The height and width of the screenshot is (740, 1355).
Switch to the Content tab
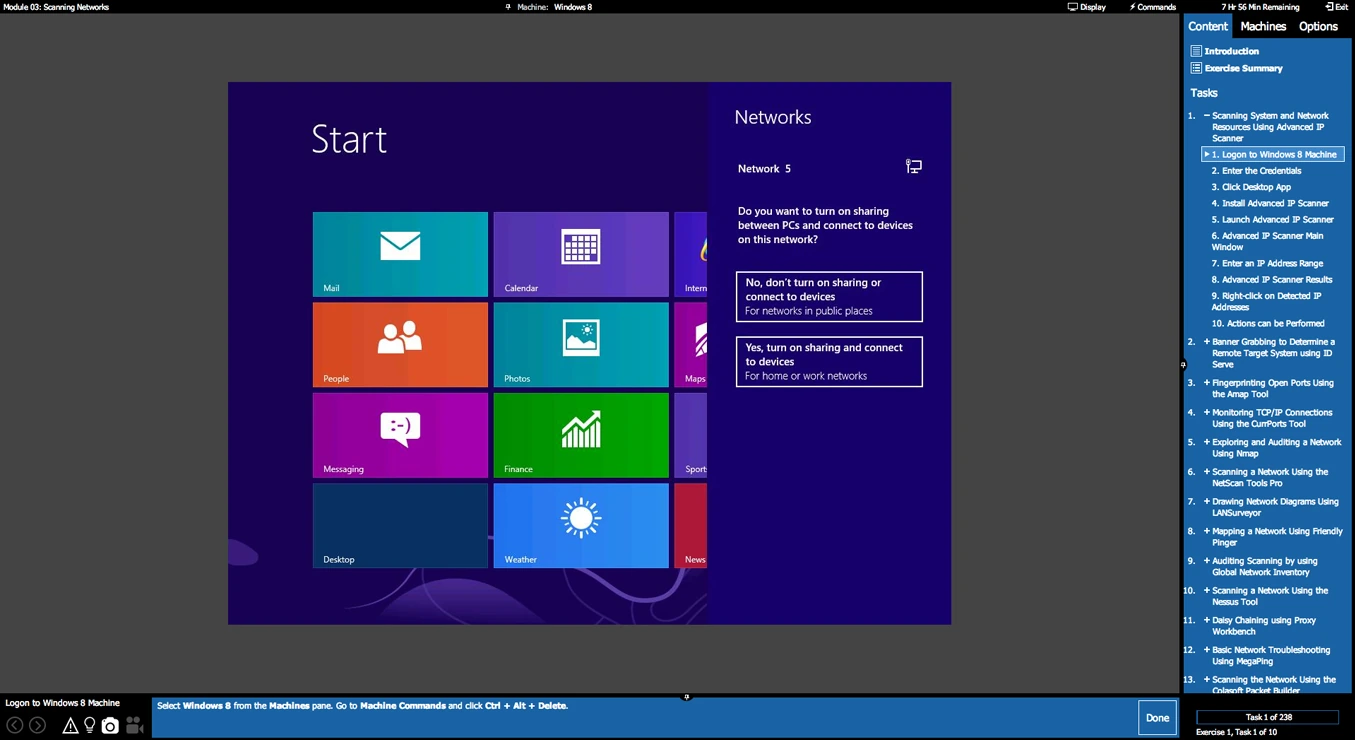tap(1208, 27)
